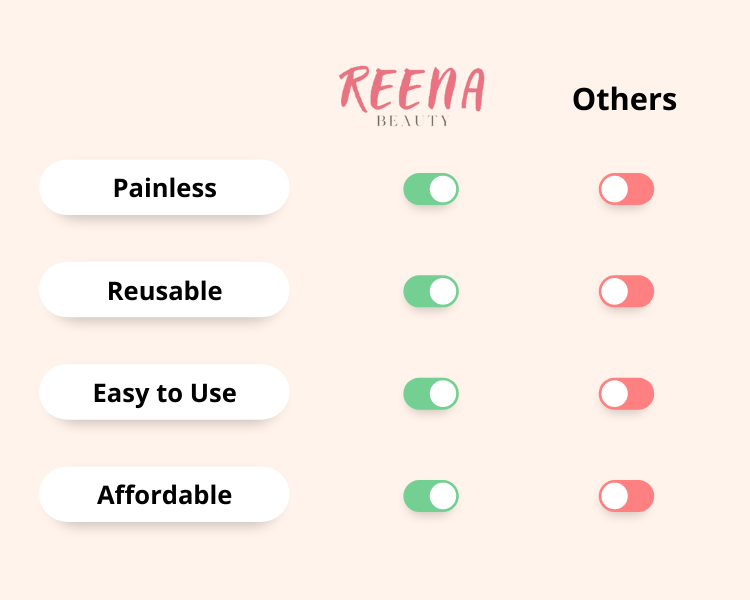This screenshot has height=600, width=750.
Task: Click the Easy to Use label
Action: (164, 393)
